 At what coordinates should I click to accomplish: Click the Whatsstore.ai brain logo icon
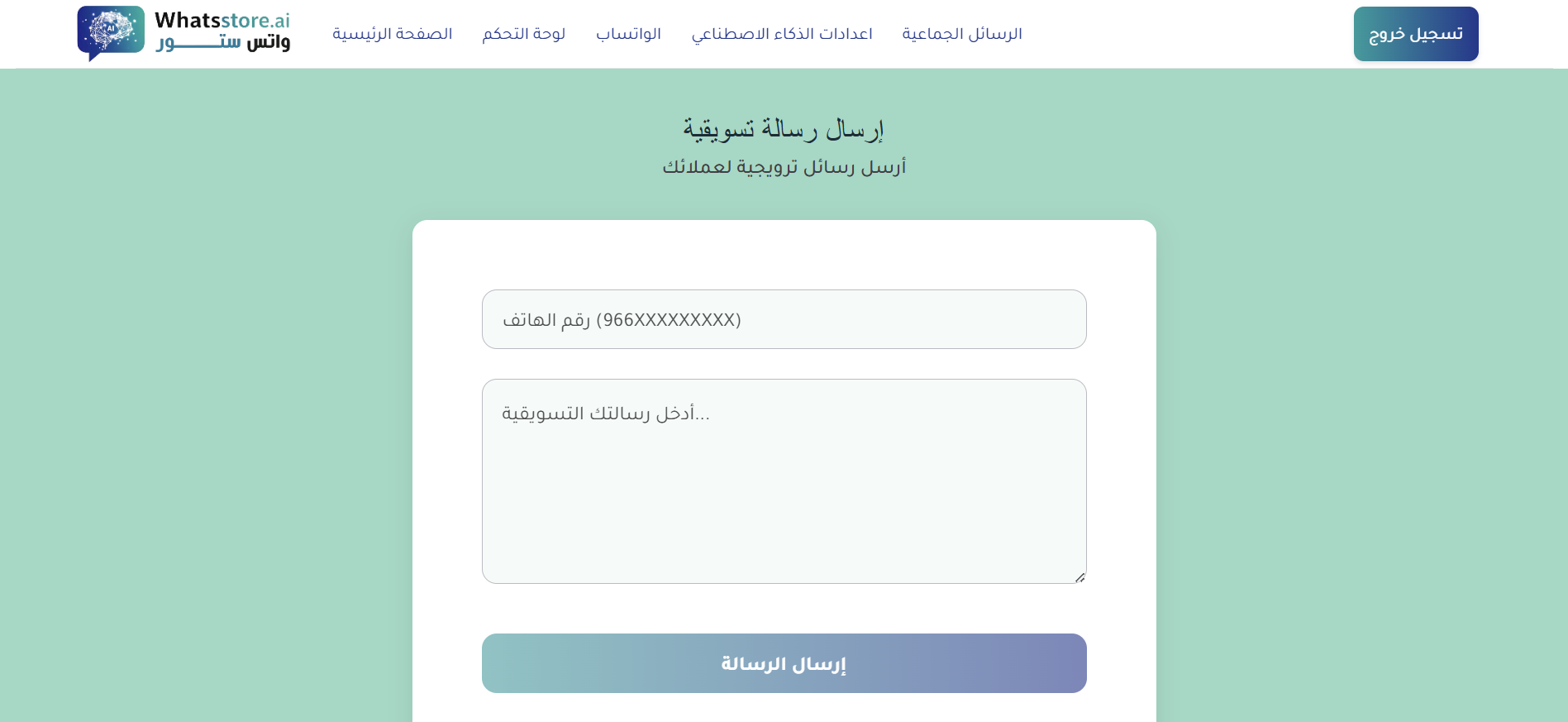(x=111, y=32)
